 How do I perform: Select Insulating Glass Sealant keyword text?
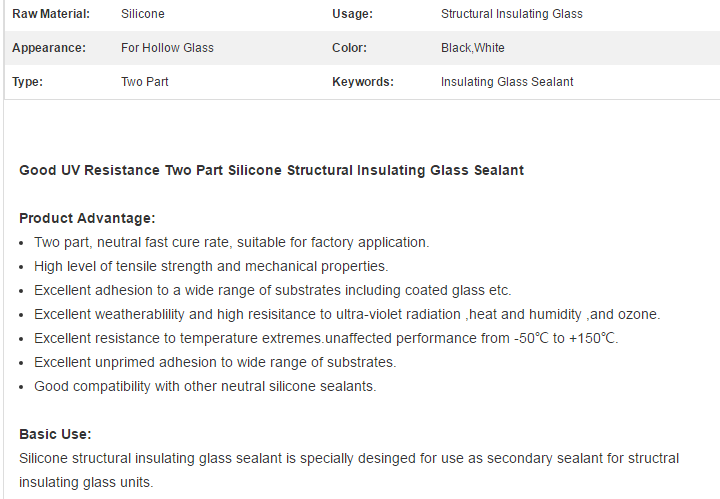[507, 82]
